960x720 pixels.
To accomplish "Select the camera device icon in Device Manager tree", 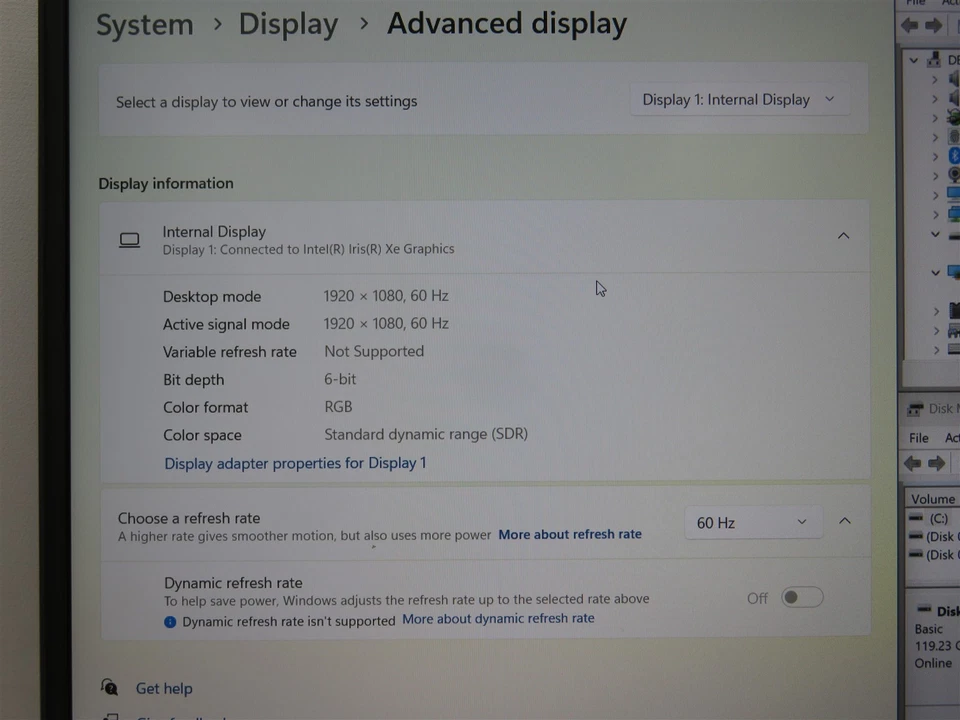I will (954, 175).
